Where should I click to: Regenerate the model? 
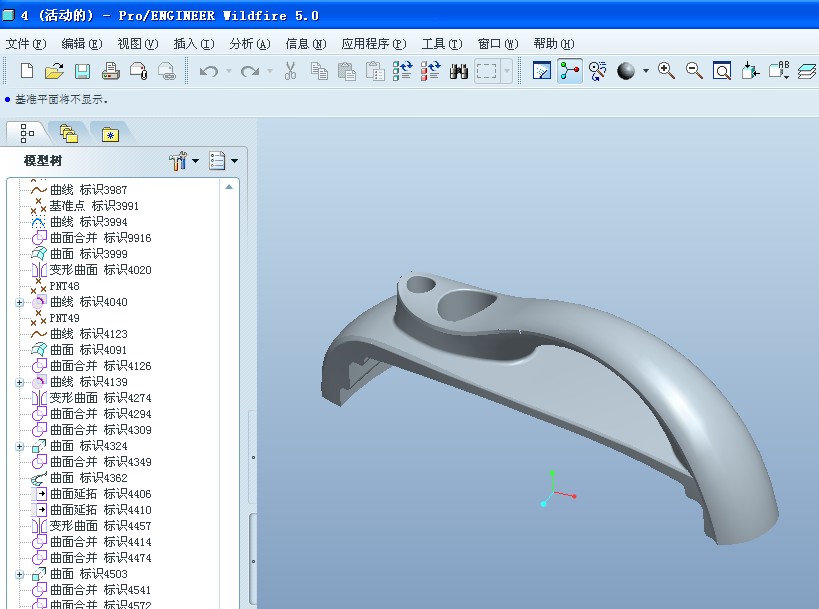point(403,71)
